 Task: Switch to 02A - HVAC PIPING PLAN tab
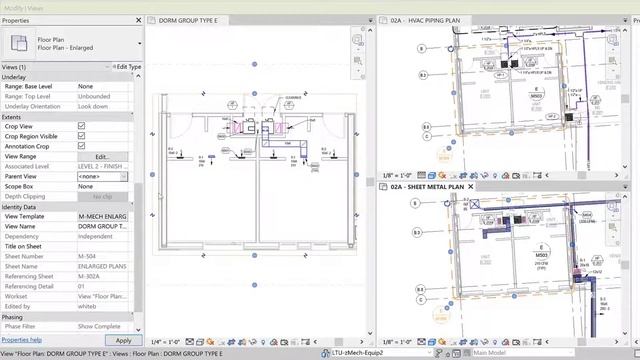(425, 20)
